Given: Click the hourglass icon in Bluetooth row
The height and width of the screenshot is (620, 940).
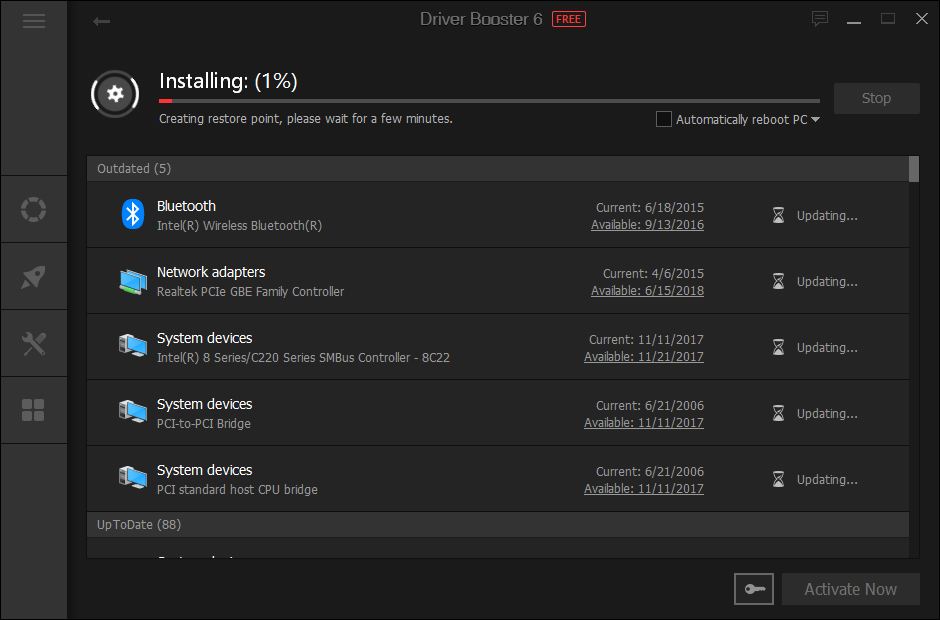Looking at the screenshot, I should [x=778, y=215].
